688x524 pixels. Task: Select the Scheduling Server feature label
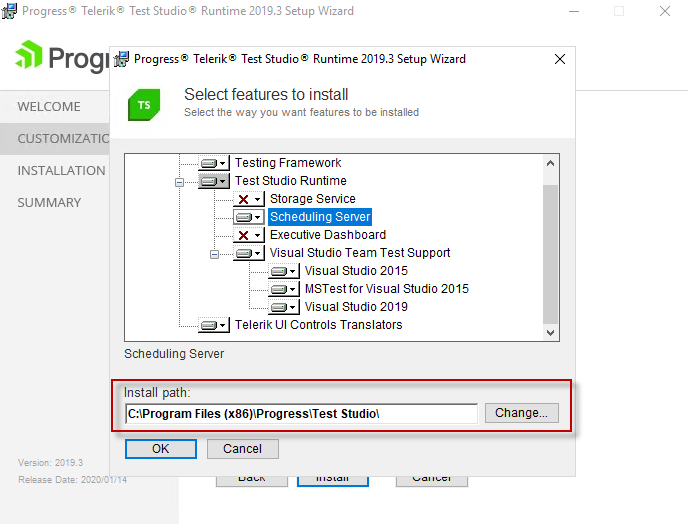tap(320, 217)
